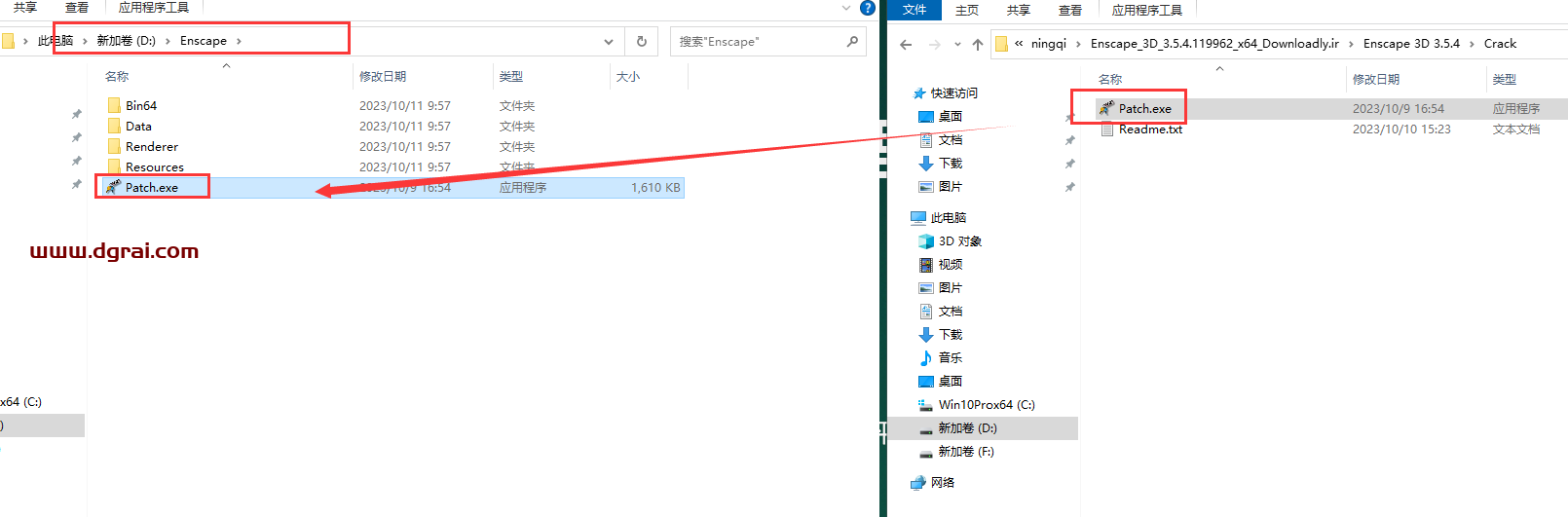Select the Readme.txt file icon
The height and width of the screenshot is (517, 1568).
(x=1107, y=129)
